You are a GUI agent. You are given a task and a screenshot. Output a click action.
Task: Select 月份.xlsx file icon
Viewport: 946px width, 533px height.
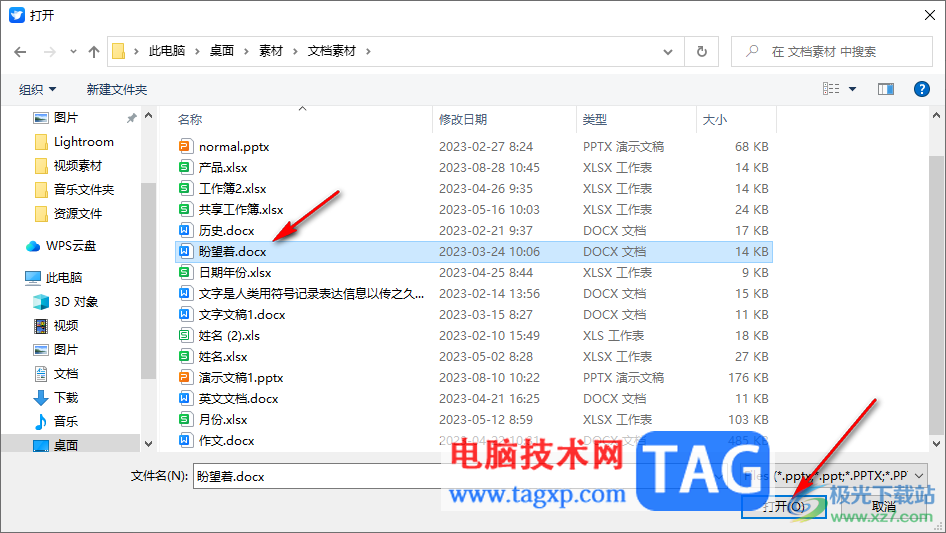[x=185, y=420]
